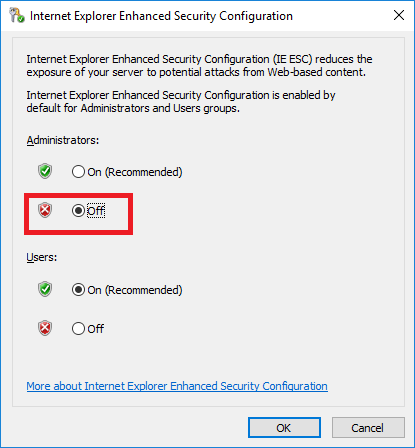Confirm settings with the OK button
The width and height of the screenshot is (415, 448).
284,428
